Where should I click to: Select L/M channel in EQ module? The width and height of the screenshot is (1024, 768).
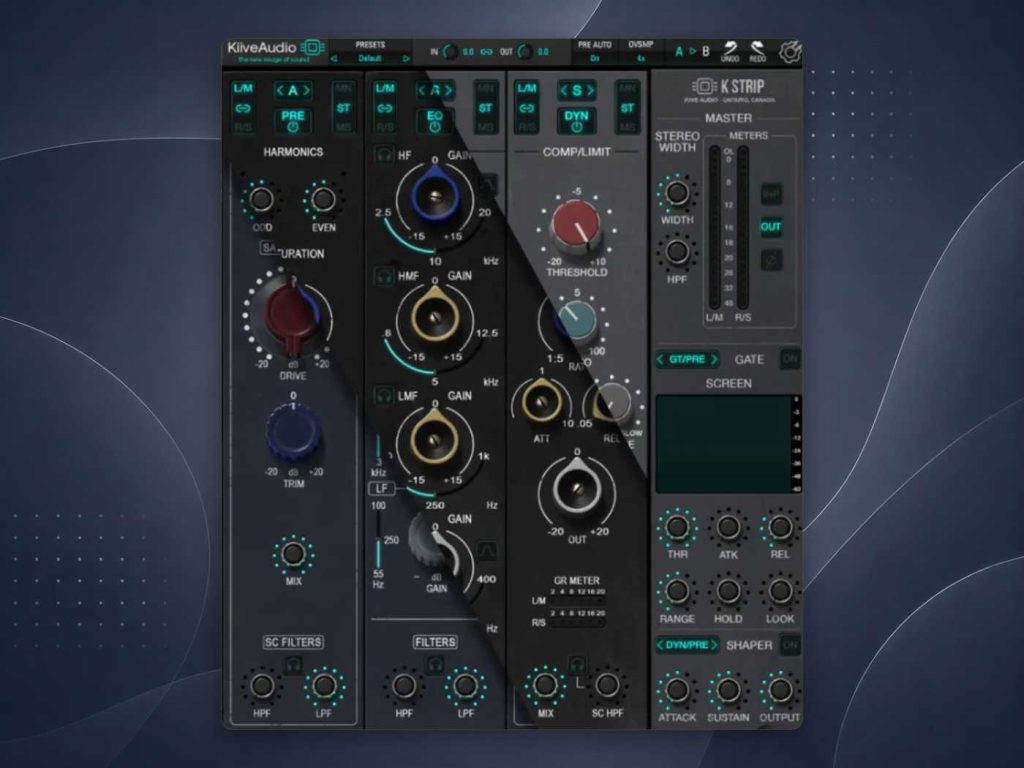click(x=385, y=88)
